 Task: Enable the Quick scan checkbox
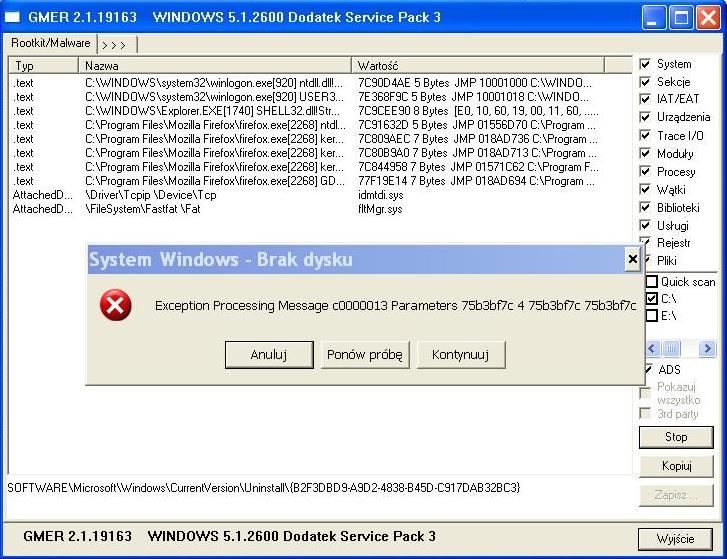pyautogui.click(x=651, y=281)
